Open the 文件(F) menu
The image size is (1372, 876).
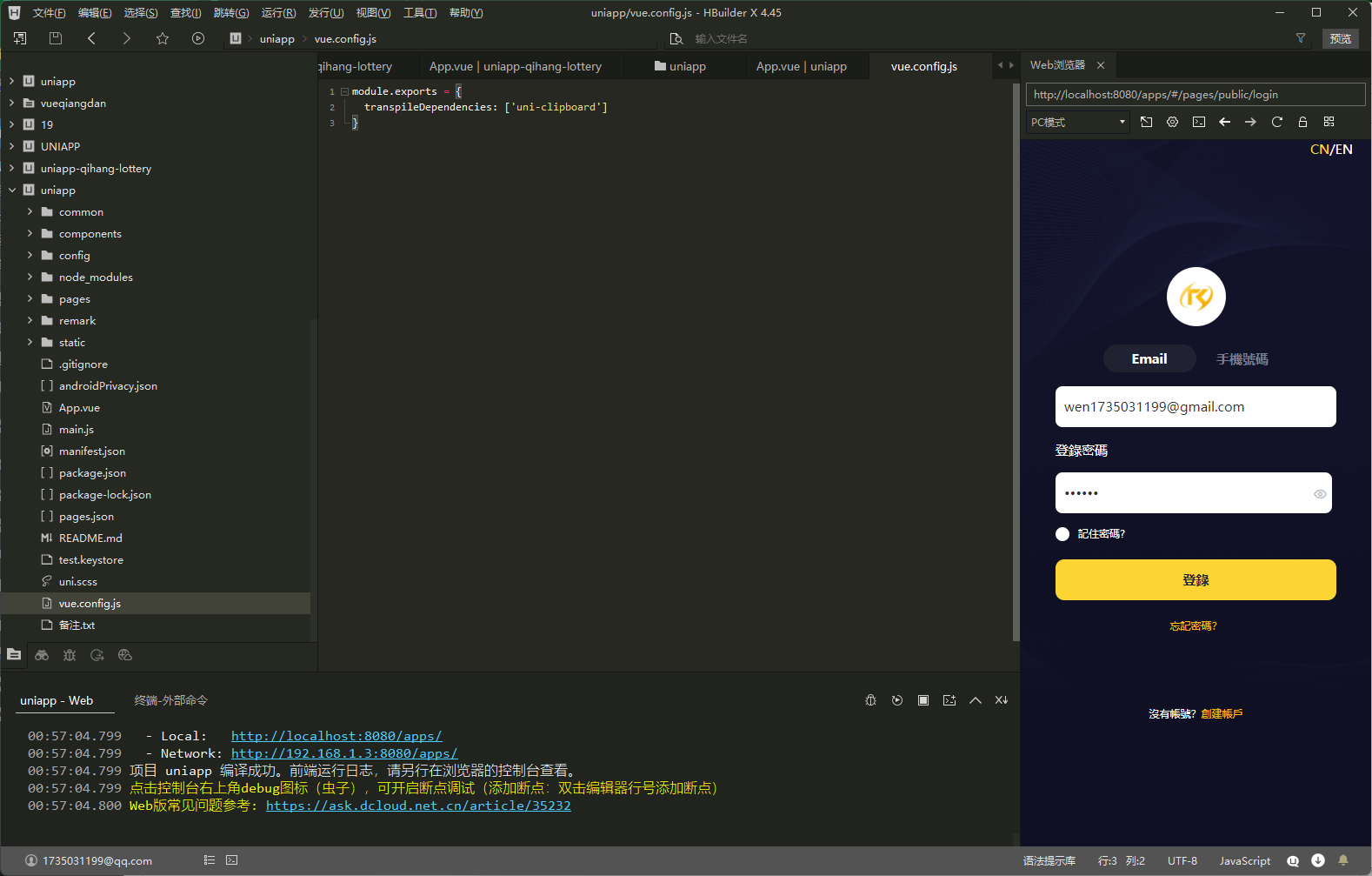tap(49, 13)
